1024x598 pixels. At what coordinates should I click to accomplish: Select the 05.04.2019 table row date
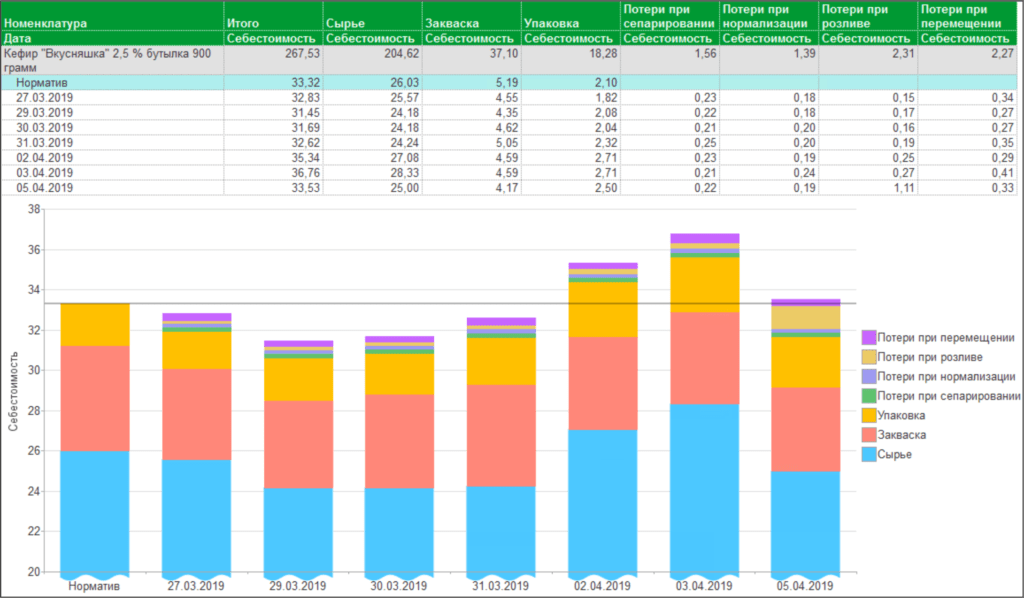tap(44, 188)
